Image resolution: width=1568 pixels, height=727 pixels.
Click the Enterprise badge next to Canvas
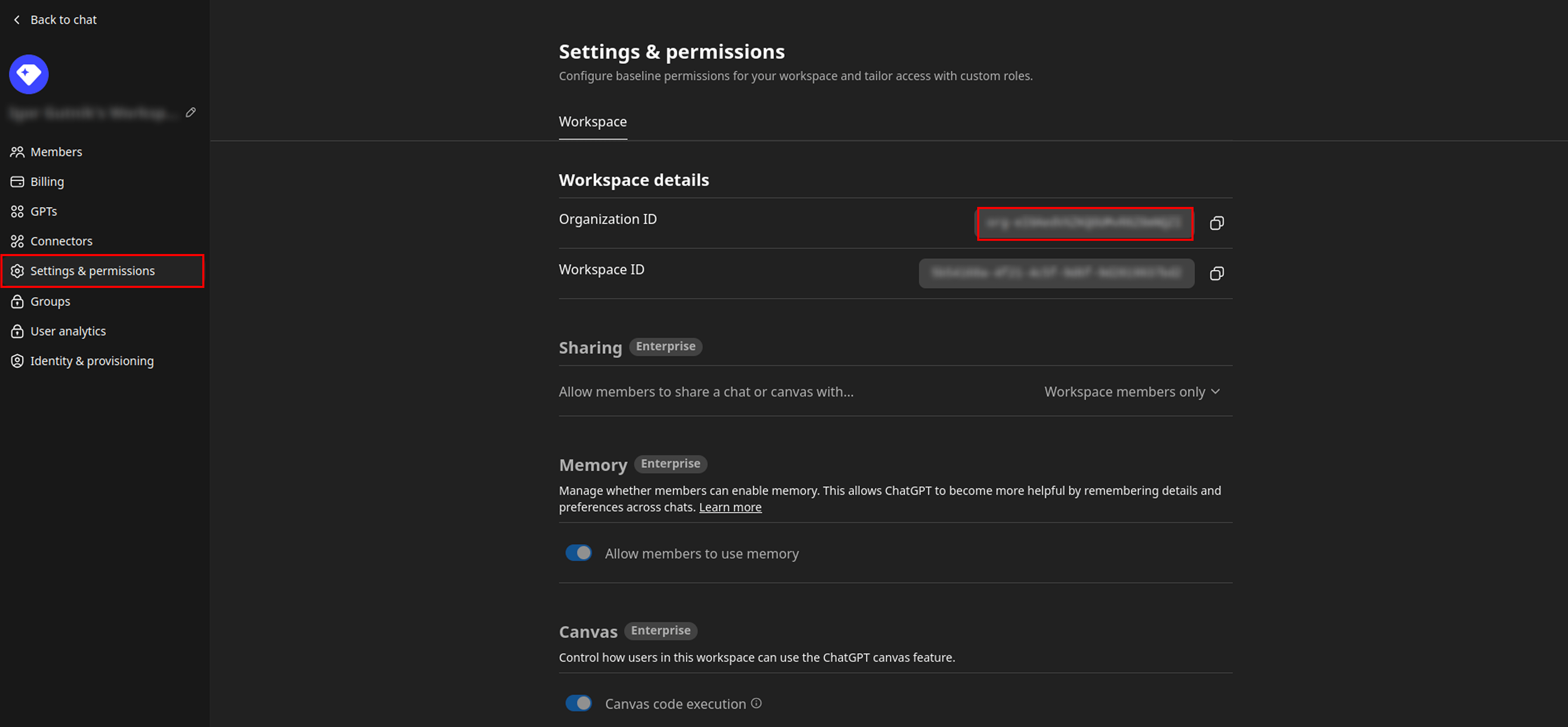(x=661, y=631)
